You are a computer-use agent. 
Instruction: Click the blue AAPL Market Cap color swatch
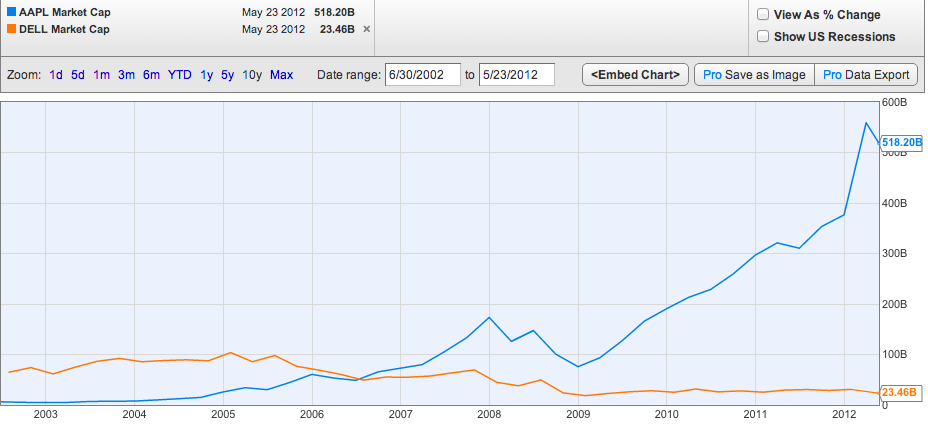11,13
